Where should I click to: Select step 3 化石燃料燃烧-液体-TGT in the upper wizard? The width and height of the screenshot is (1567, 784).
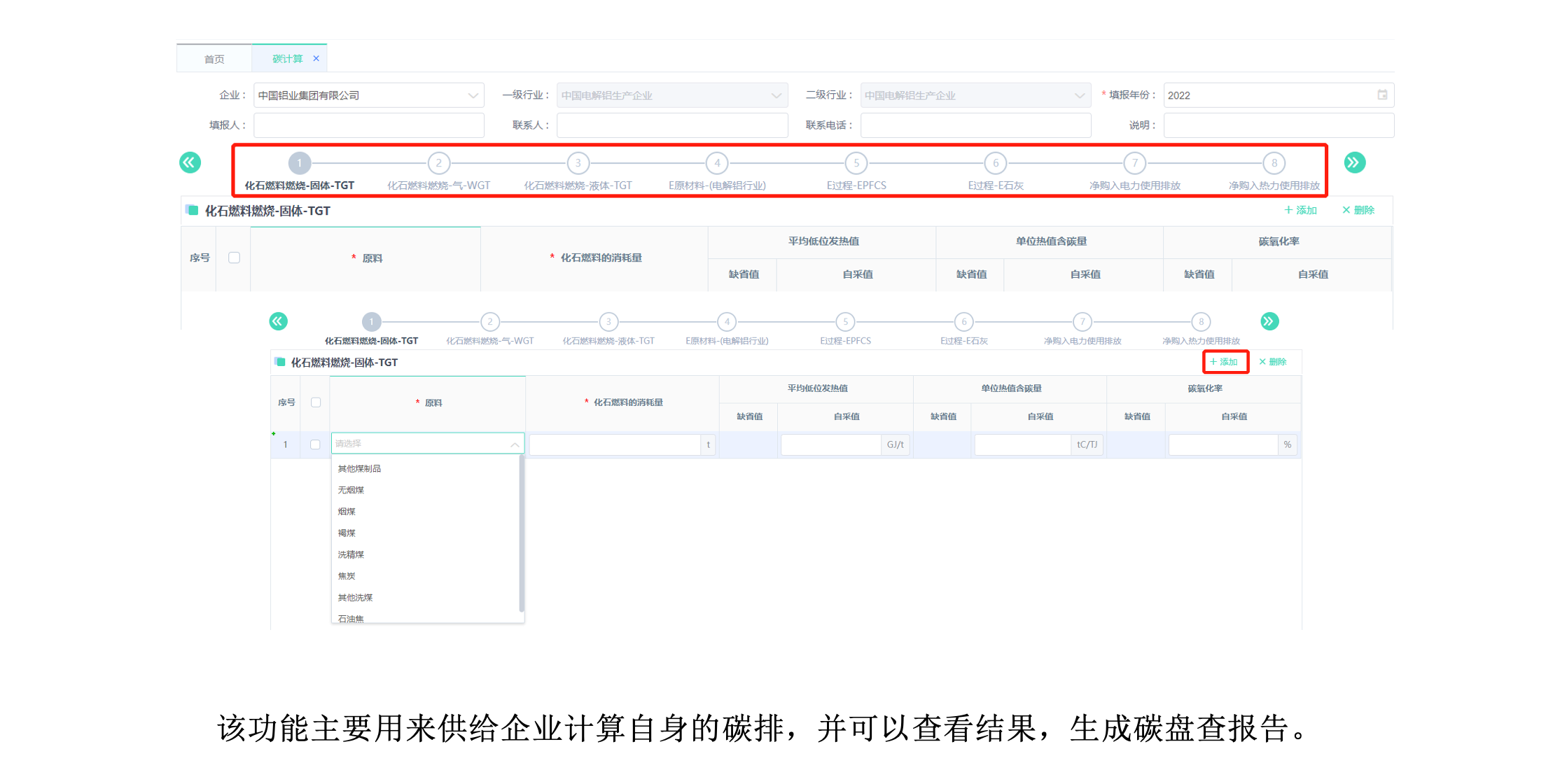[578, 163]
